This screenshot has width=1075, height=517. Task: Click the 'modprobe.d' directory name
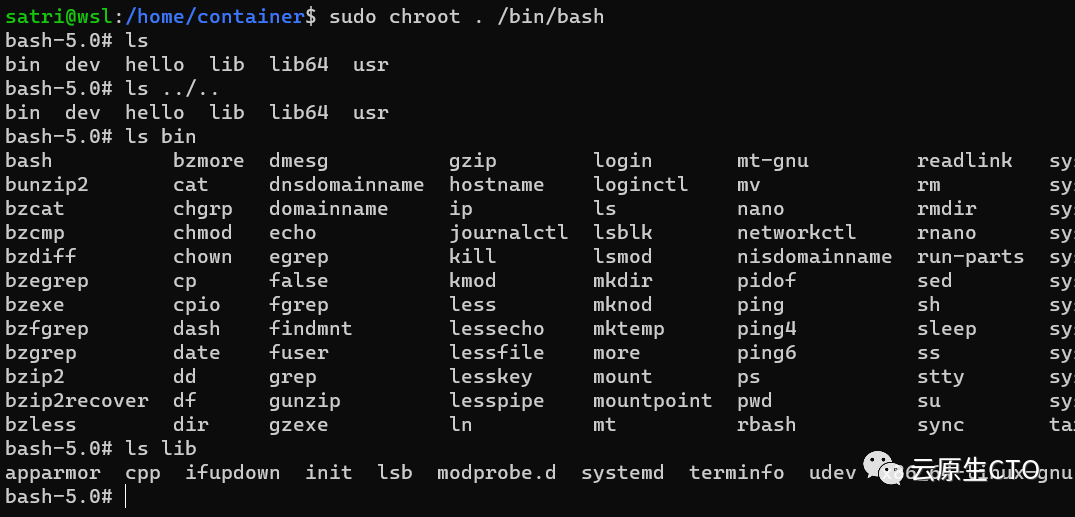[x=496, y=472]
